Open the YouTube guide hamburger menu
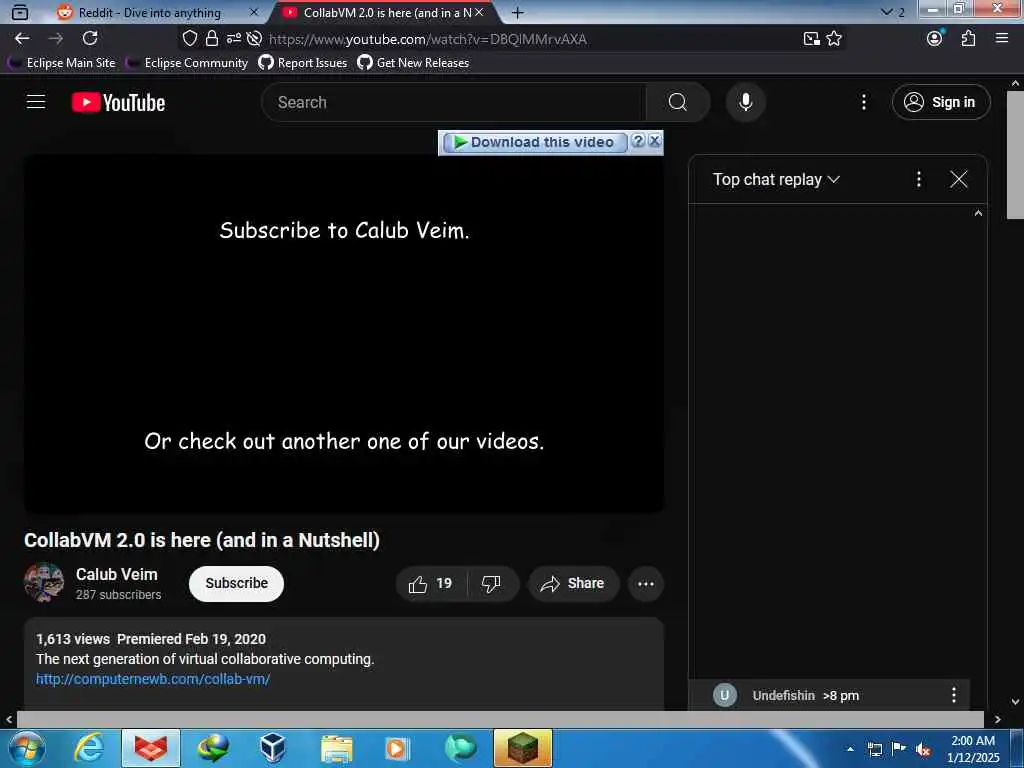 pos(36,102)
